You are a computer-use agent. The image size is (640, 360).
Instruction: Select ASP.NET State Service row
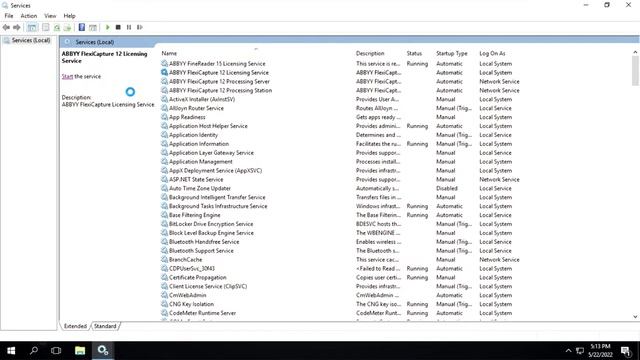pos(196,180)
